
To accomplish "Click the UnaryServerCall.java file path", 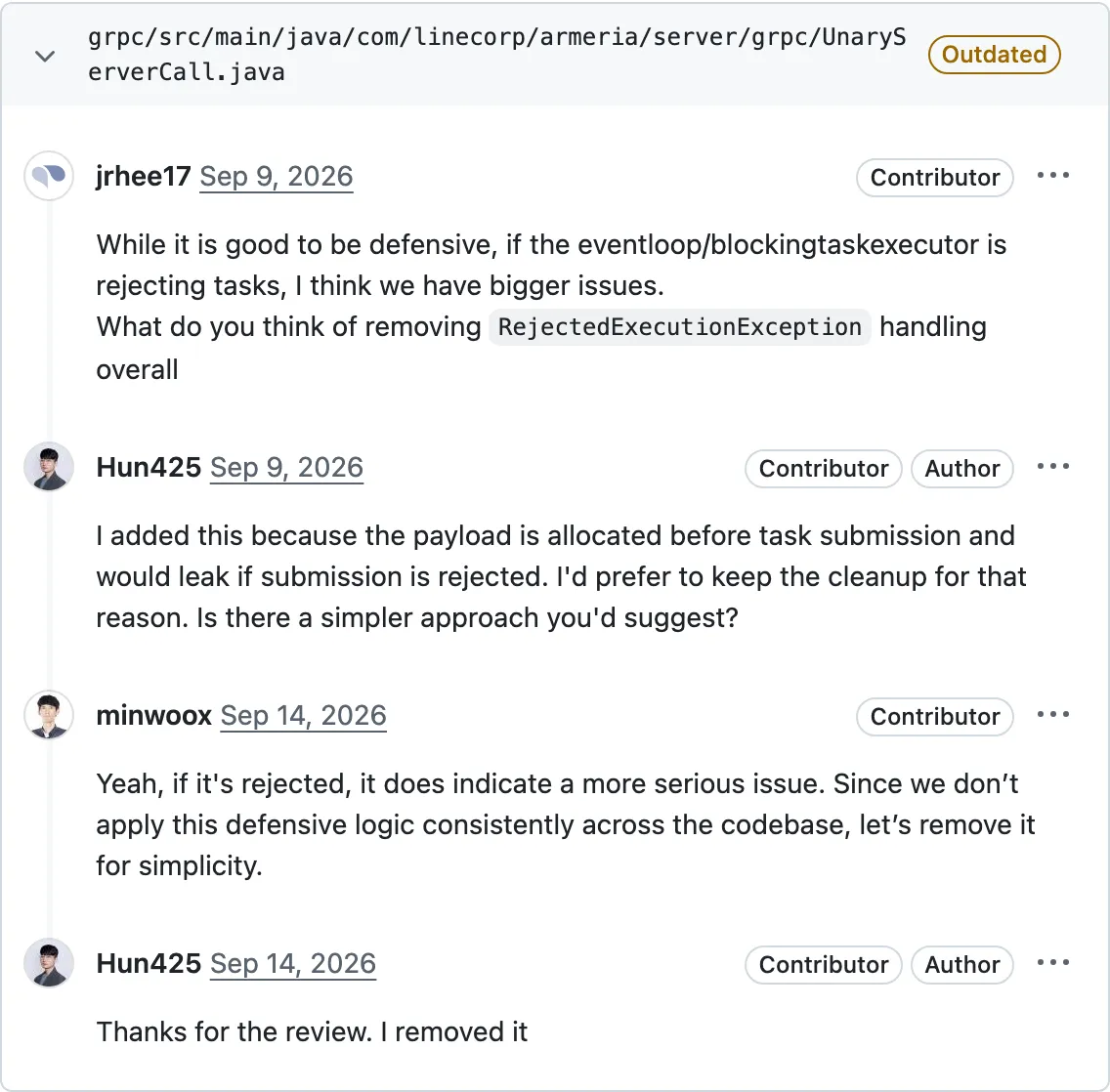I will click(496, 55).
